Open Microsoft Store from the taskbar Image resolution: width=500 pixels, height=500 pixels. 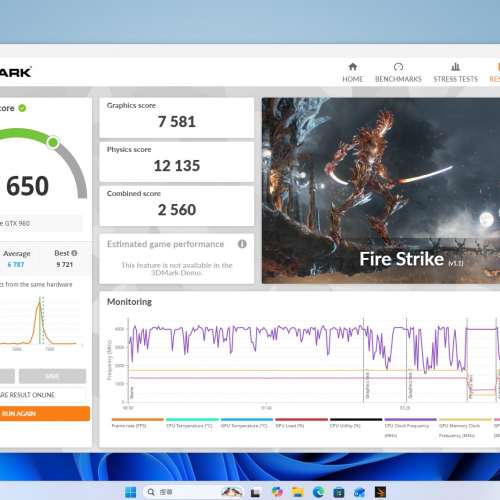click(x=339, y=492)
